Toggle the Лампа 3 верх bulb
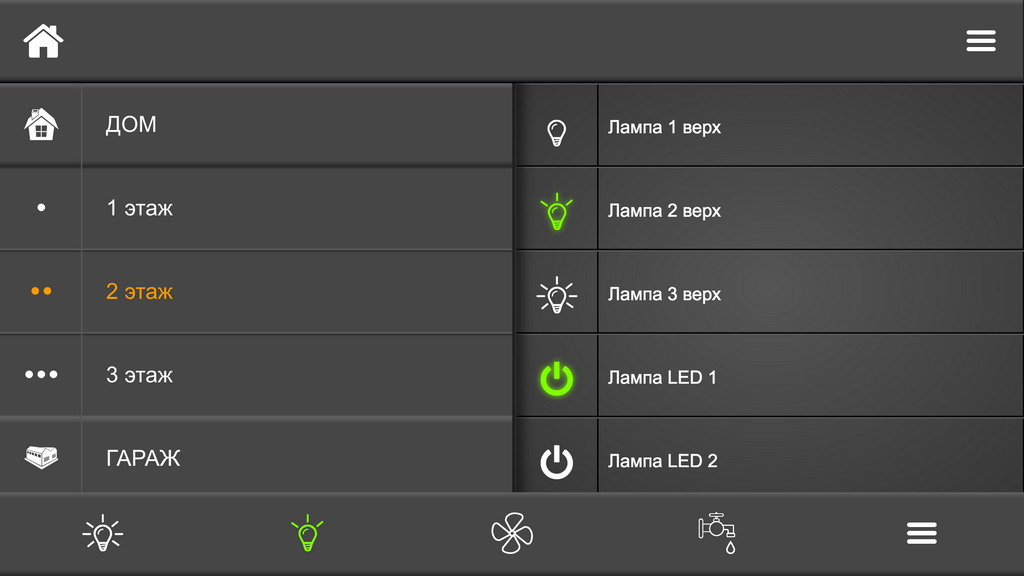This screenshot has width=1024, height=576. coord(556,295)
